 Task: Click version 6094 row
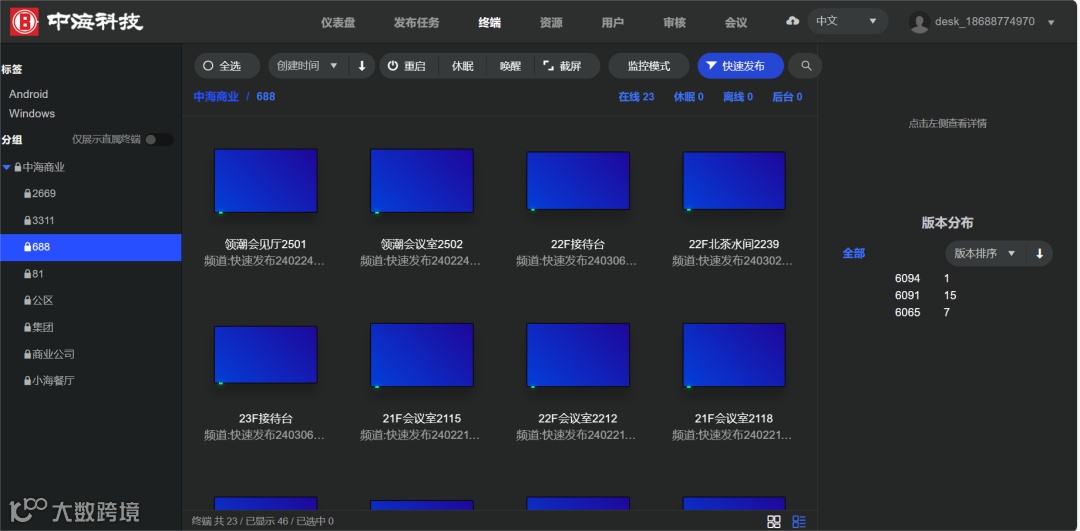[x=923, y=279]
